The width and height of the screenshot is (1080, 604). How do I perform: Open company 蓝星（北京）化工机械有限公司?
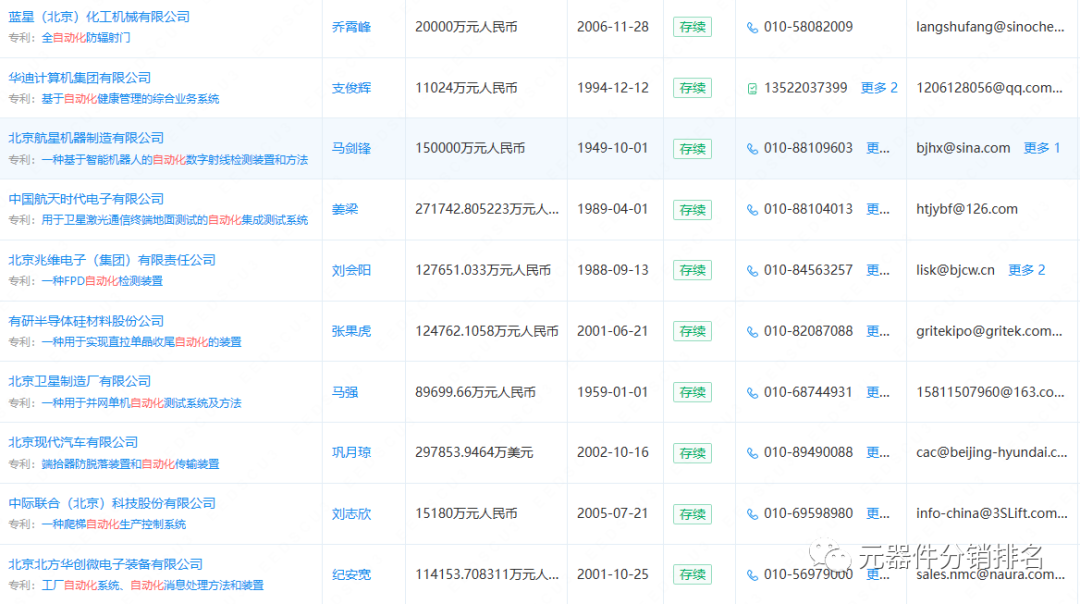(x=99, y=17)
